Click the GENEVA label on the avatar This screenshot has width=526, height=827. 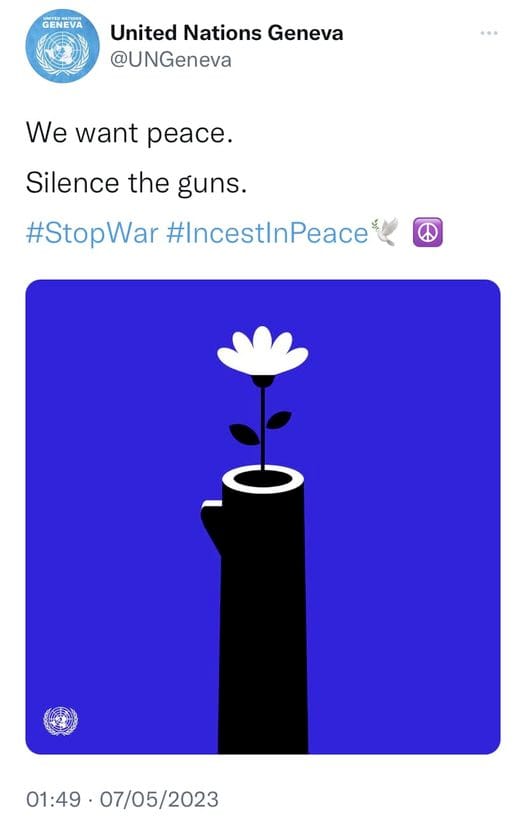(62, 25)
